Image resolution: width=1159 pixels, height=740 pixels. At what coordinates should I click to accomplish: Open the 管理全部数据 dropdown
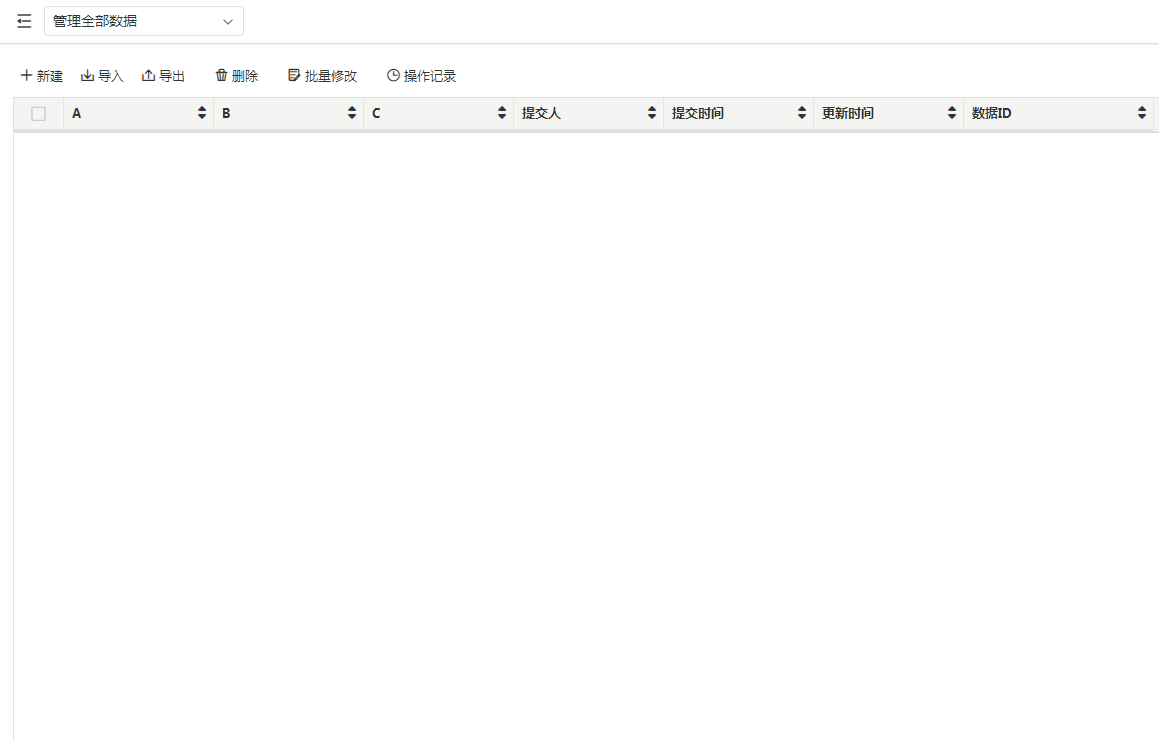pos(144,21)
